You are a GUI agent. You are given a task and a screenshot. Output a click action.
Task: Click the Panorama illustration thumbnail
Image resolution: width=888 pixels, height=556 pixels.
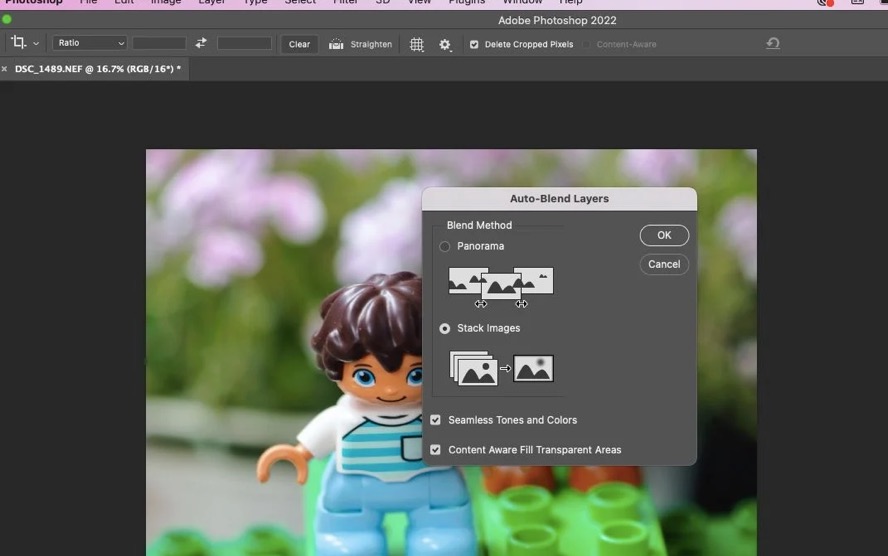pos(501,287)
